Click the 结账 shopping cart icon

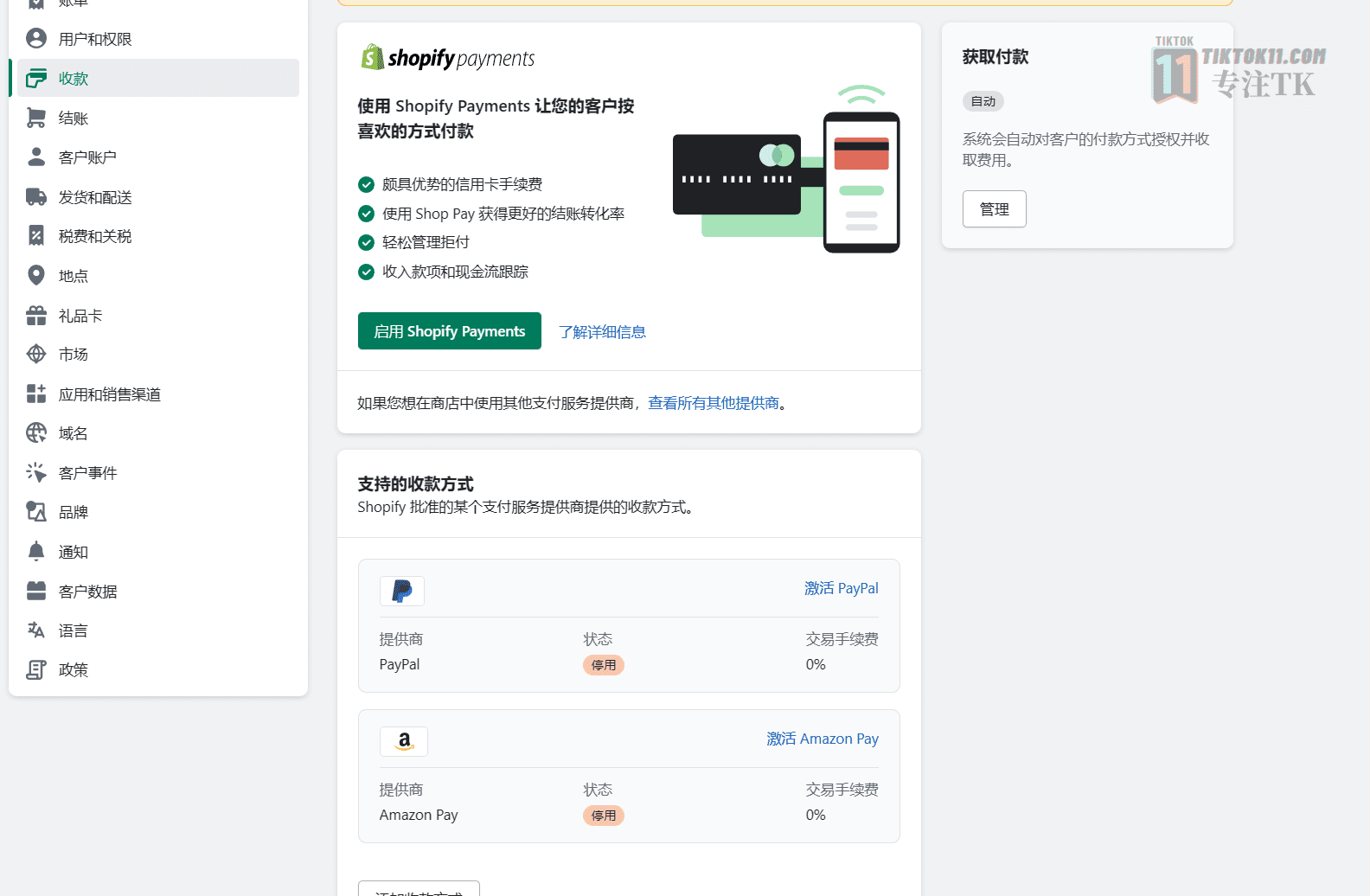point(36,118)
